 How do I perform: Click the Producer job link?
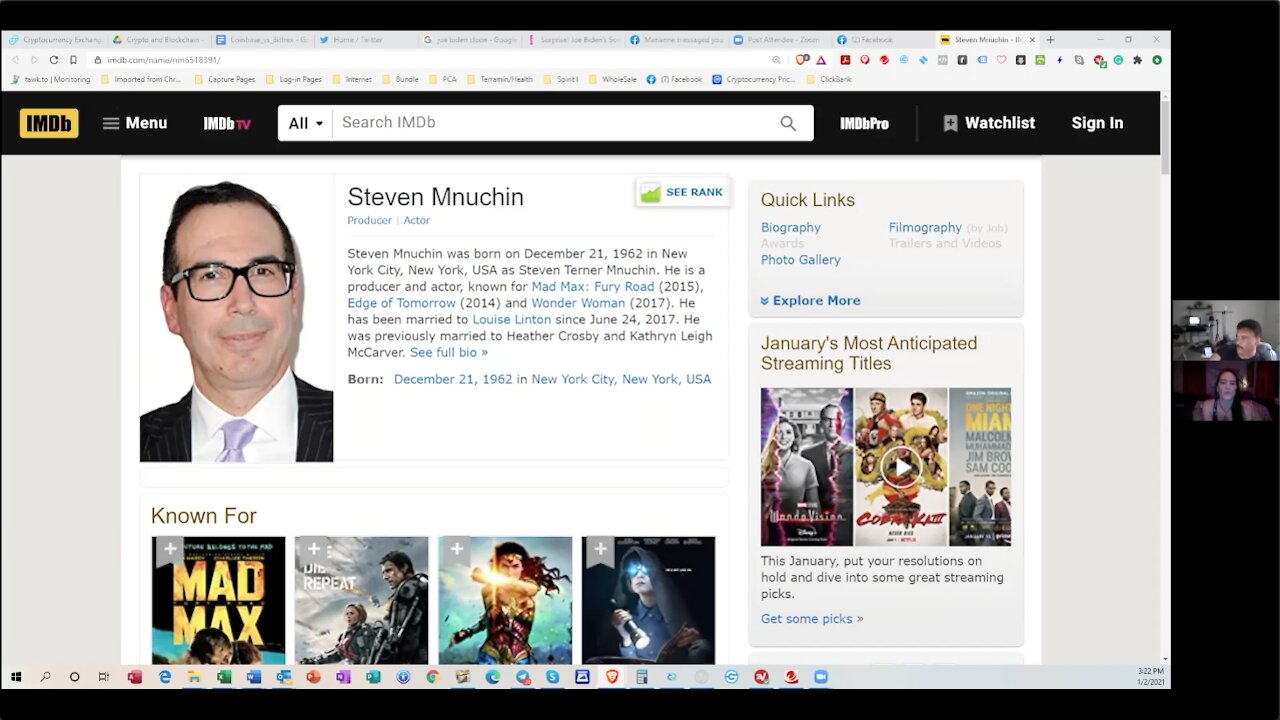[x=369, y=220]
